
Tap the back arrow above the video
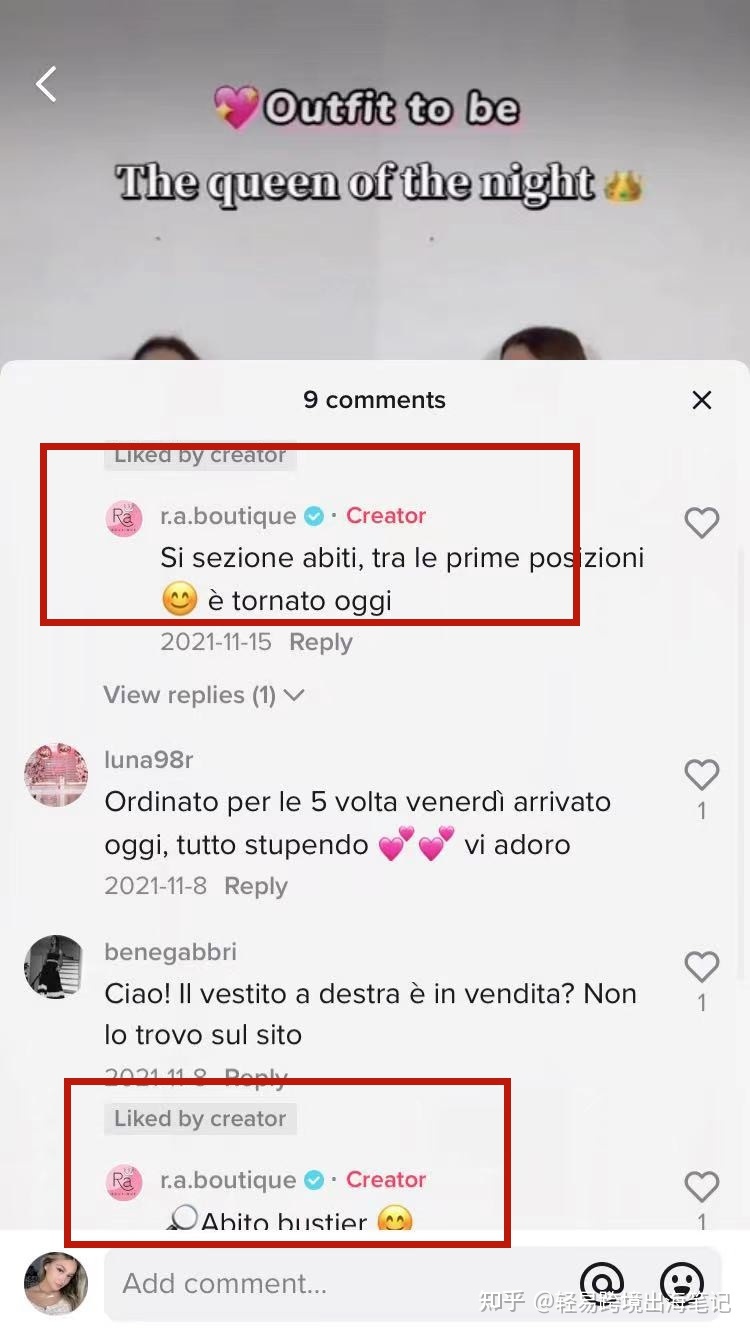point(46,84)
